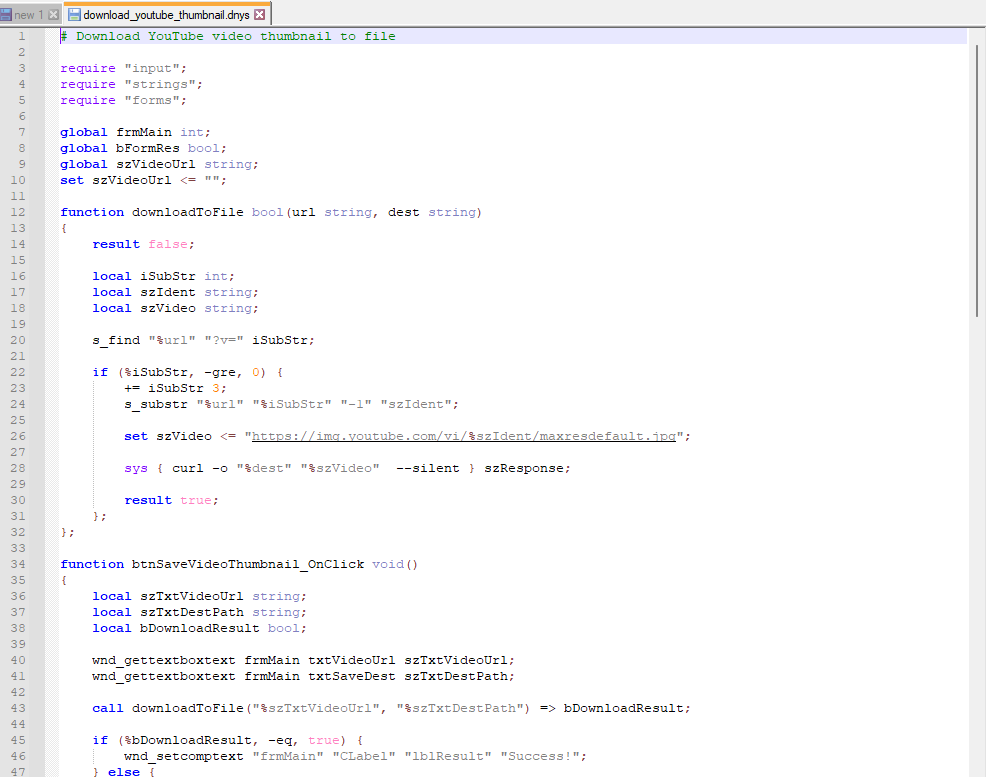The image size is (986, 777).
Task: Click 'local szTxtVideoUrl string' declaration
Action: (199, 597)
